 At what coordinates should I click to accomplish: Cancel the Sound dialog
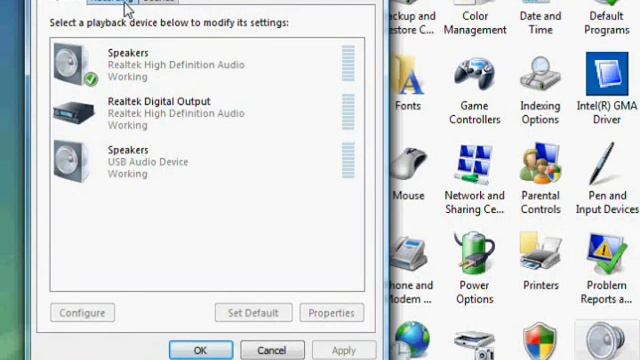(272, 350)
